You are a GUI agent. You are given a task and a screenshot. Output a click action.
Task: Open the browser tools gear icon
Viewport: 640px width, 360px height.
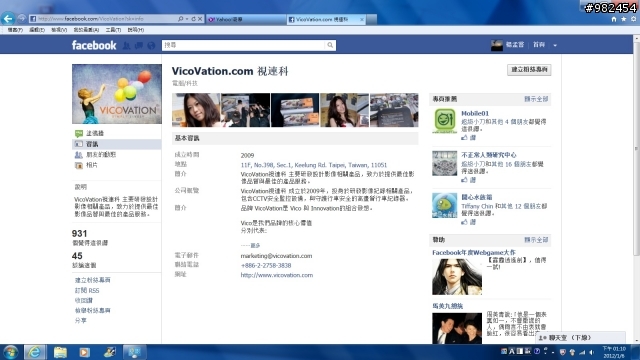pyautogui.click(x=633, y=19)
